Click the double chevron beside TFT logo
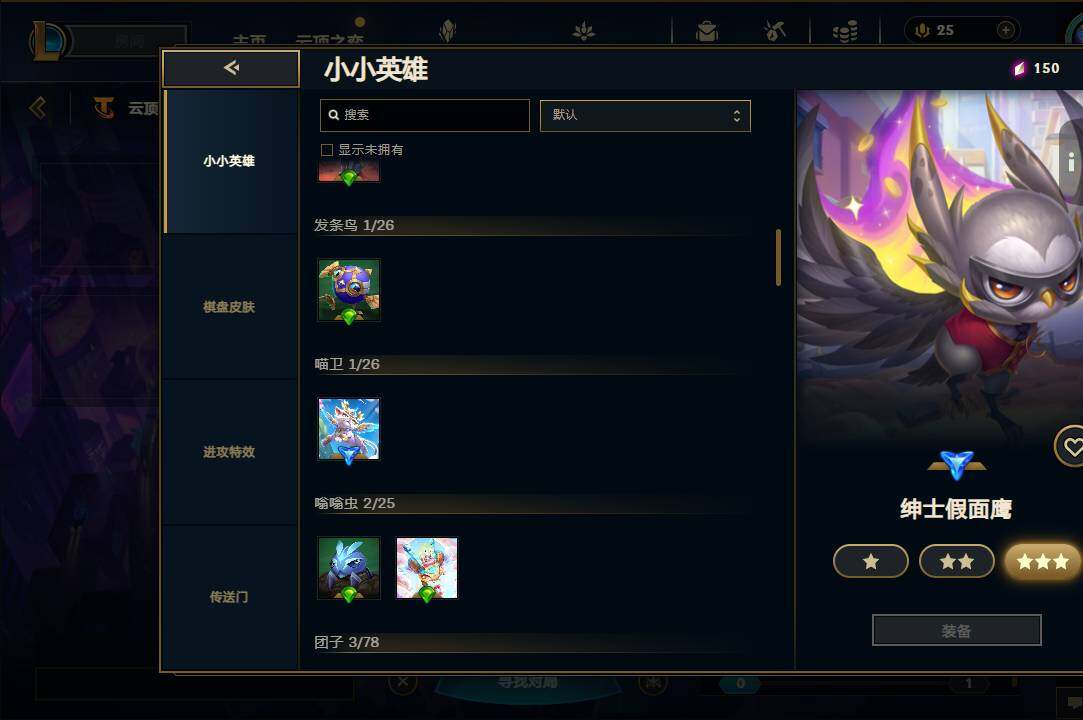 tap(38, 108)
